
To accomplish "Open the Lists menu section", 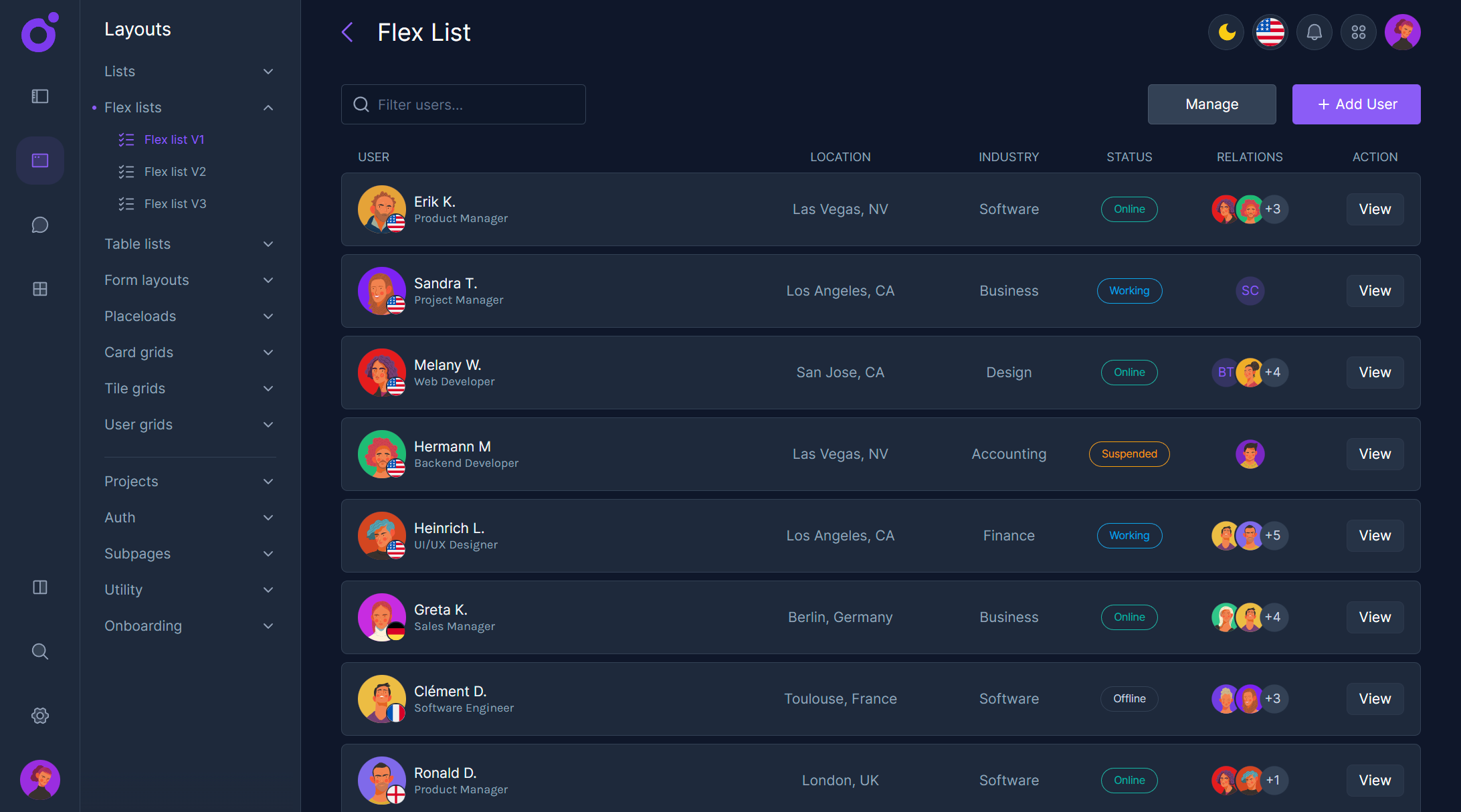I will [x=119, y=71].
